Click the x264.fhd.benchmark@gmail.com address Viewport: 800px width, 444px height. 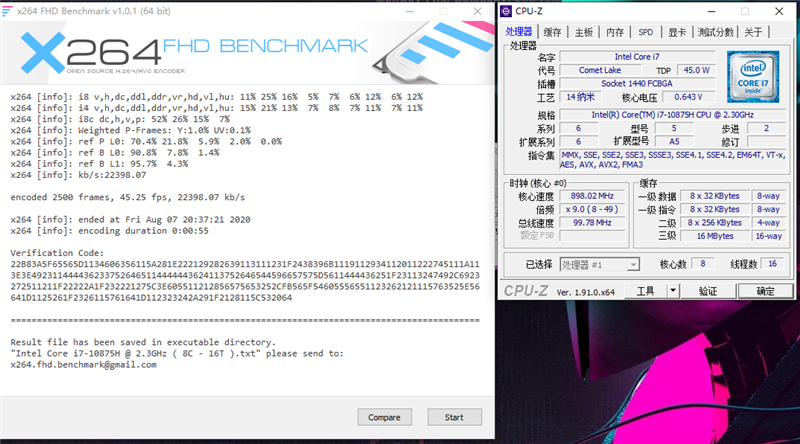pyautogui.click(x=83, y=364)
